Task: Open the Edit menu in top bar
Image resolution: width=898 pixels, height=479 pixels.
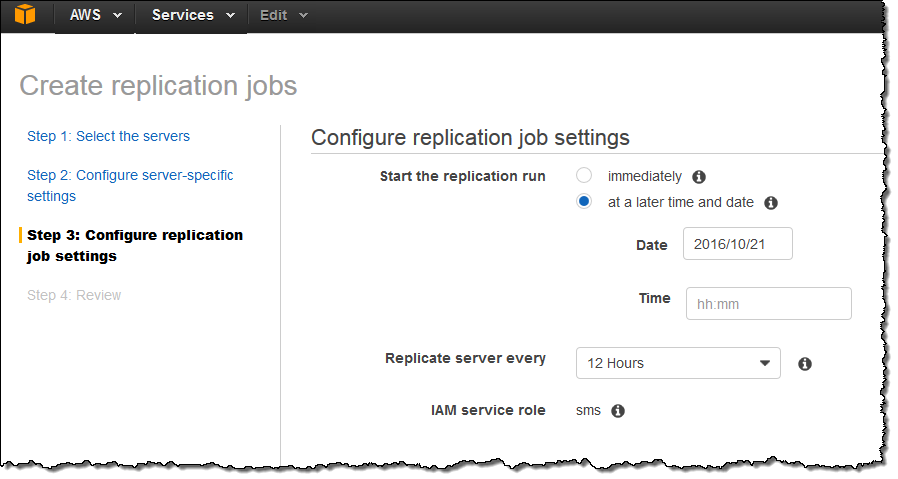Action: 283,15
